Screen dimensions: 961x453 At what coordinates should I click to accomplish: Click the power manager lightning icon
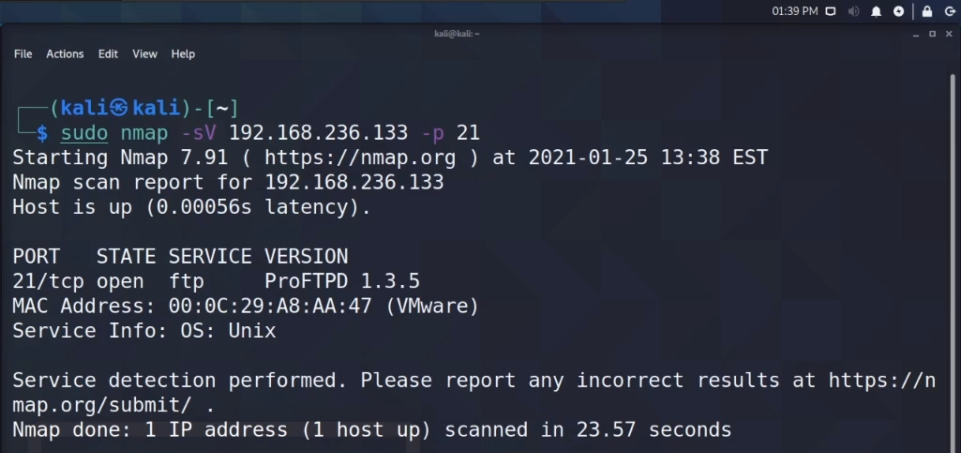tap(899, 11)
